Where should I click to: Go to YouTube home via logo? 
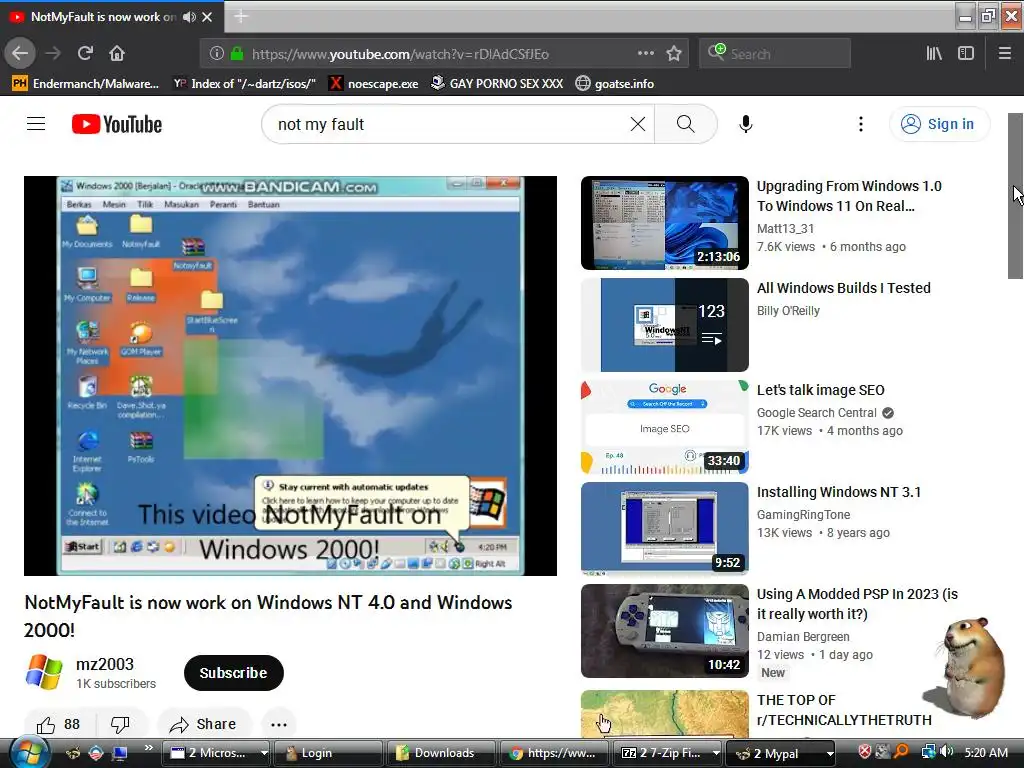(117, 124)
